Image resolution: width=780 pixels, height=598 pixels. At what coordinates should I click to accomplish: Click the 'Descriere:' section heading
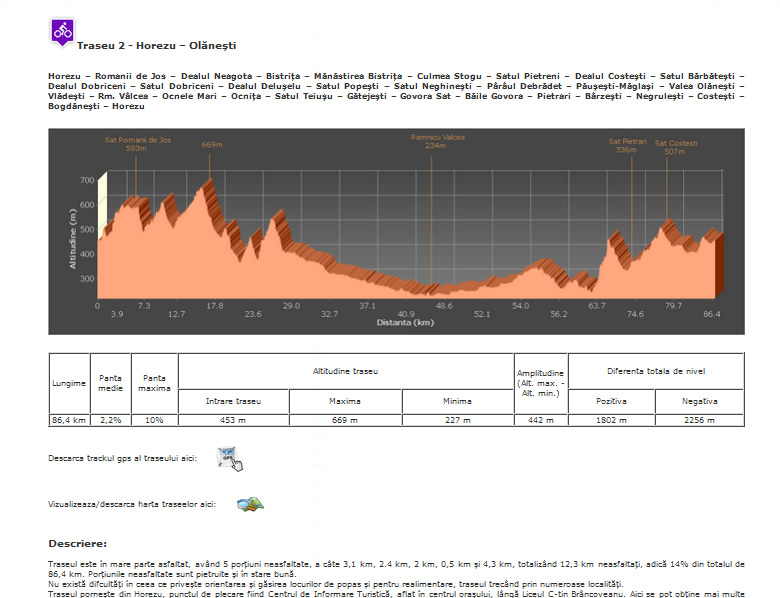click(x=78, y=544)
